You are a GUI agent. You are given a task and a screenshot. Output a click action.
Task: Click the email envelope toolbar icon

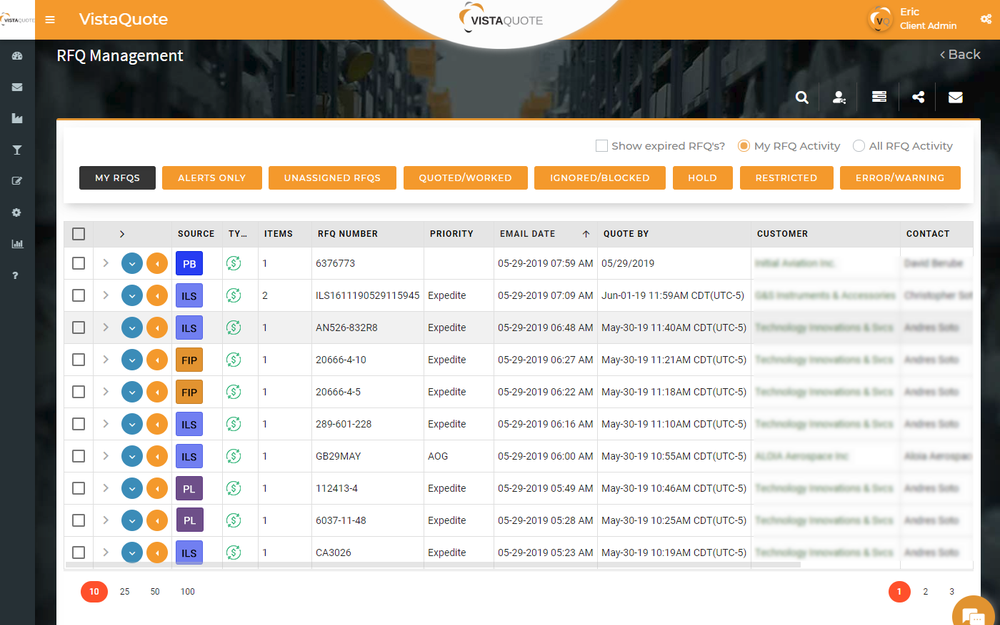955,98
